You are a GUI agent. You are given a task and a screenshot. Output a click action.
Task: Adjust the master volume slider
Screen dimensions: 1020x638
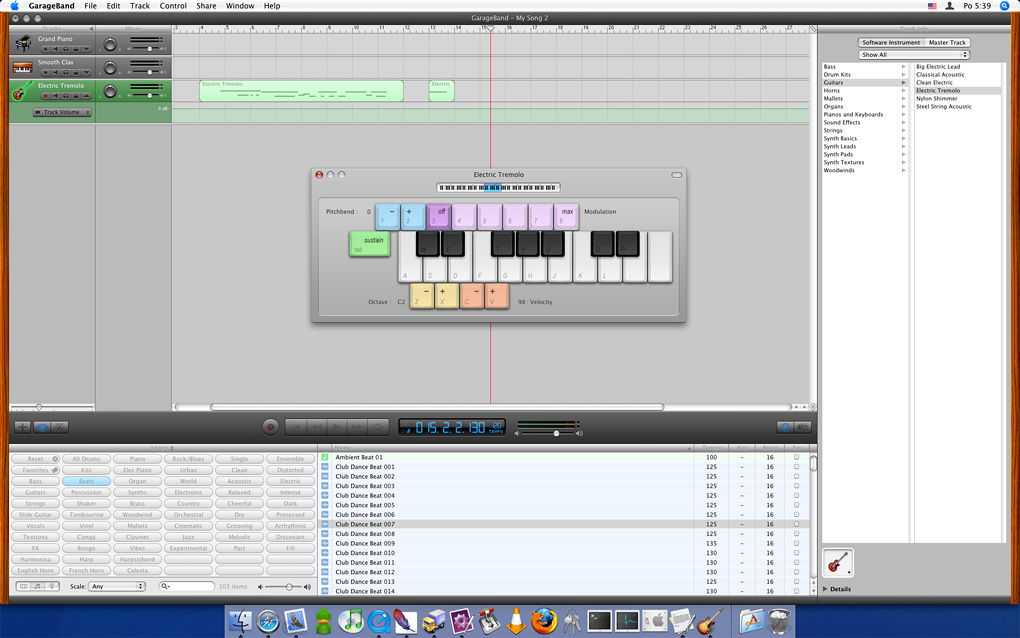[556, 433]
